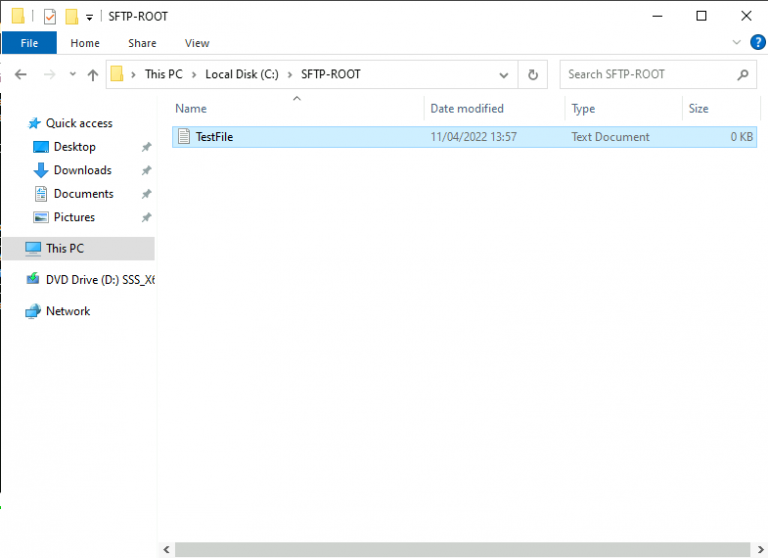The image size is (768, 558).
Task: Open Desktop in navigation pane
Action: pos(74,146)
